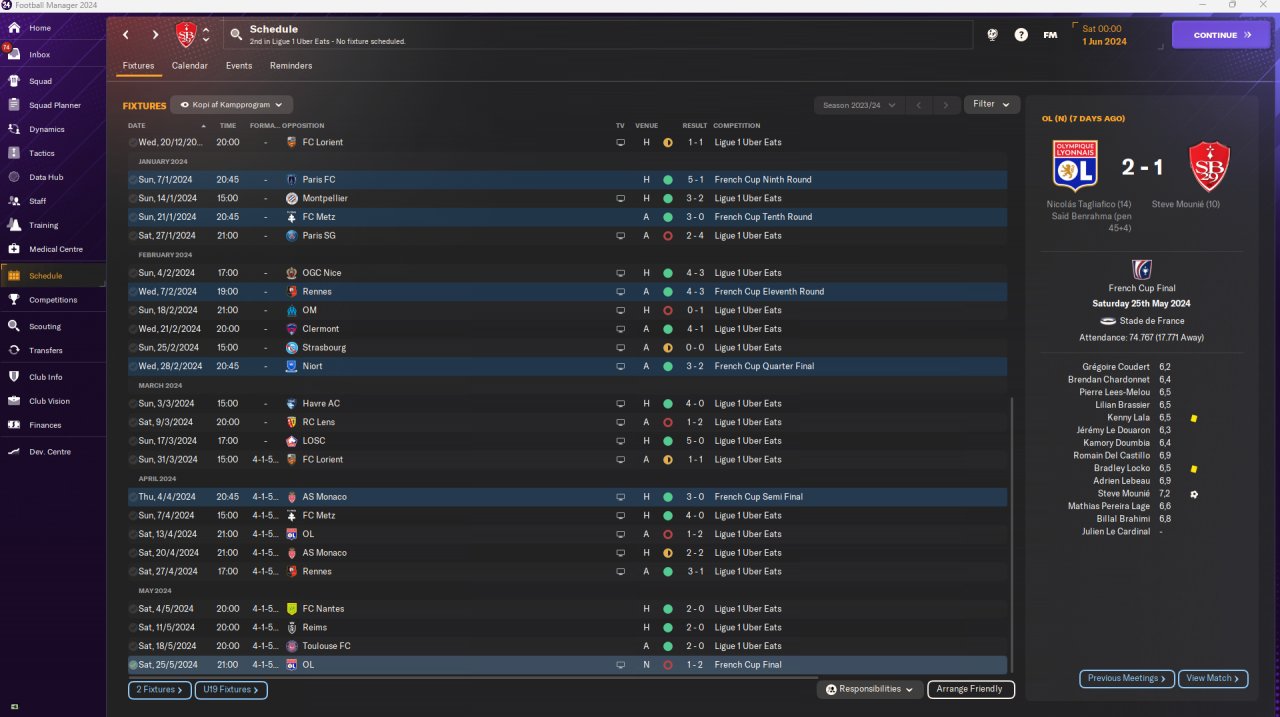Open Kenny Lala in the ratings list
Screen dimensions: 1280x717
tap(1129, 418)
